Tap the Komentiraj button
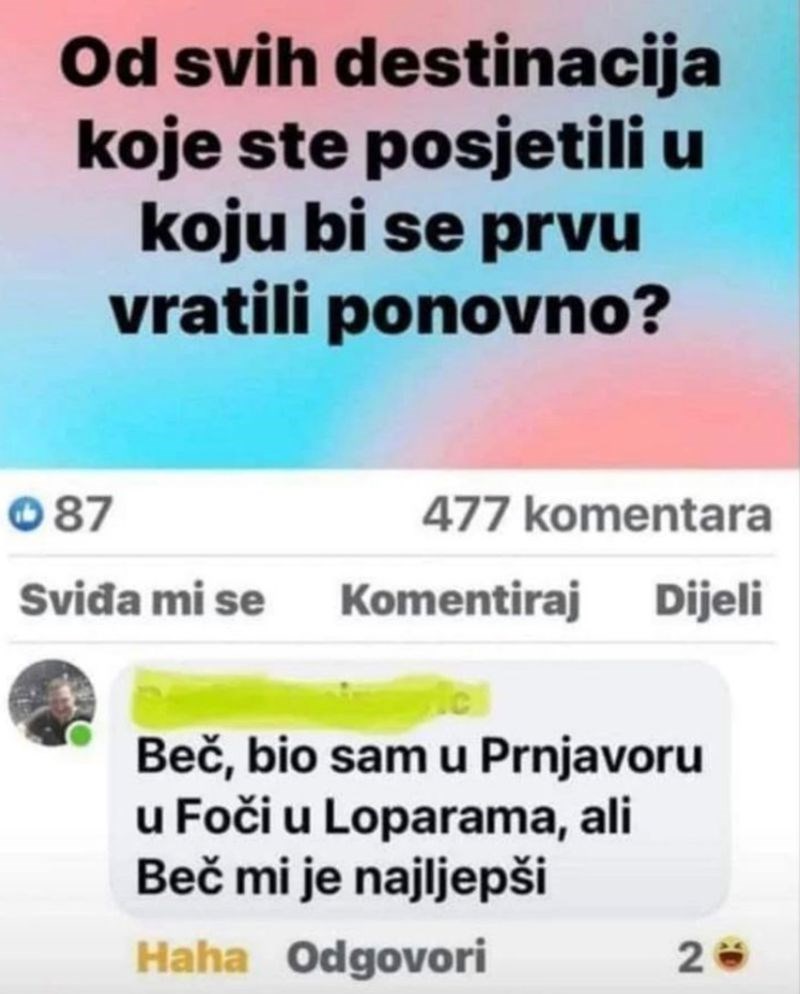Viewport: 800px width, 994px height. (x=461, y=599)
